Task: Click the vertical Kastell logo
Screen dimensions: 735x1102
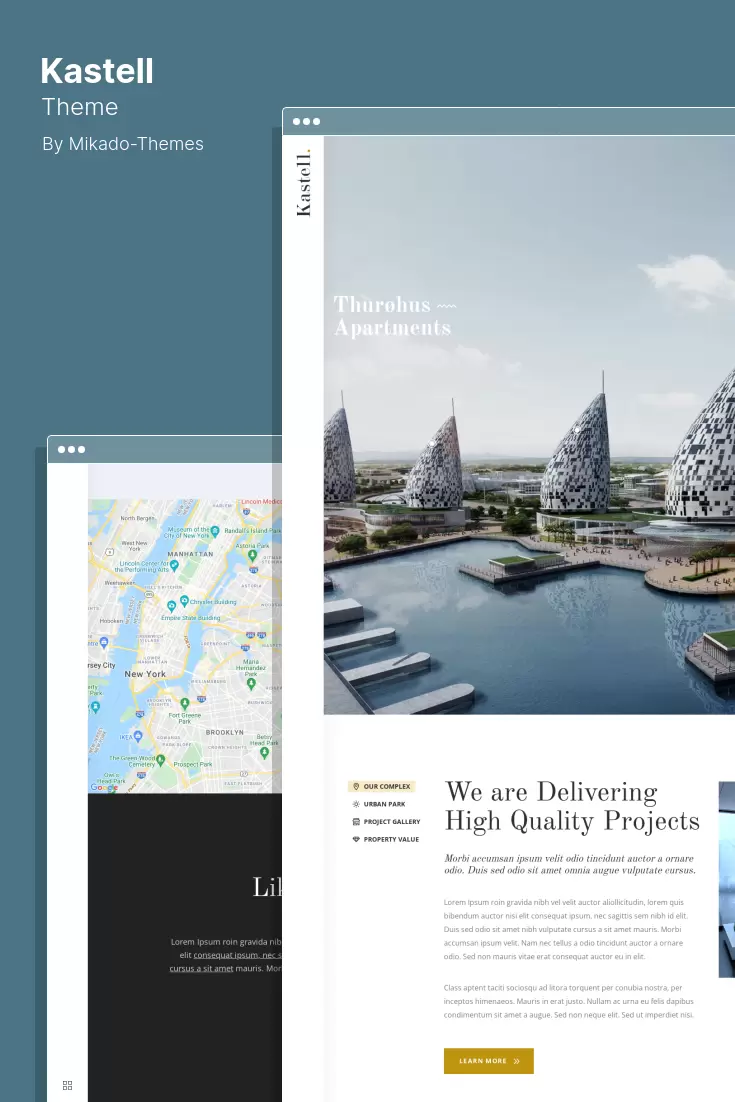Action: tap(304, 183)
